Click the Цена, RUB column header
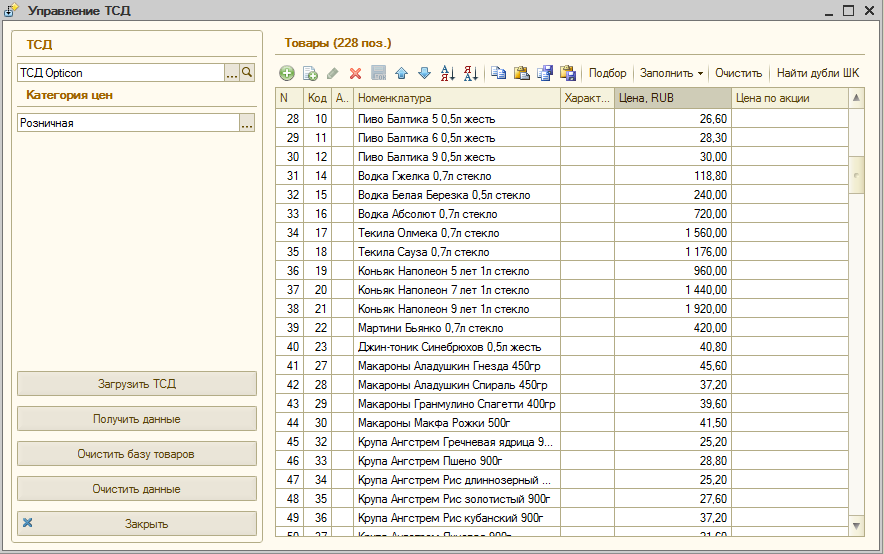This screenshot has width=884, height=554. (x=673, y=98)
